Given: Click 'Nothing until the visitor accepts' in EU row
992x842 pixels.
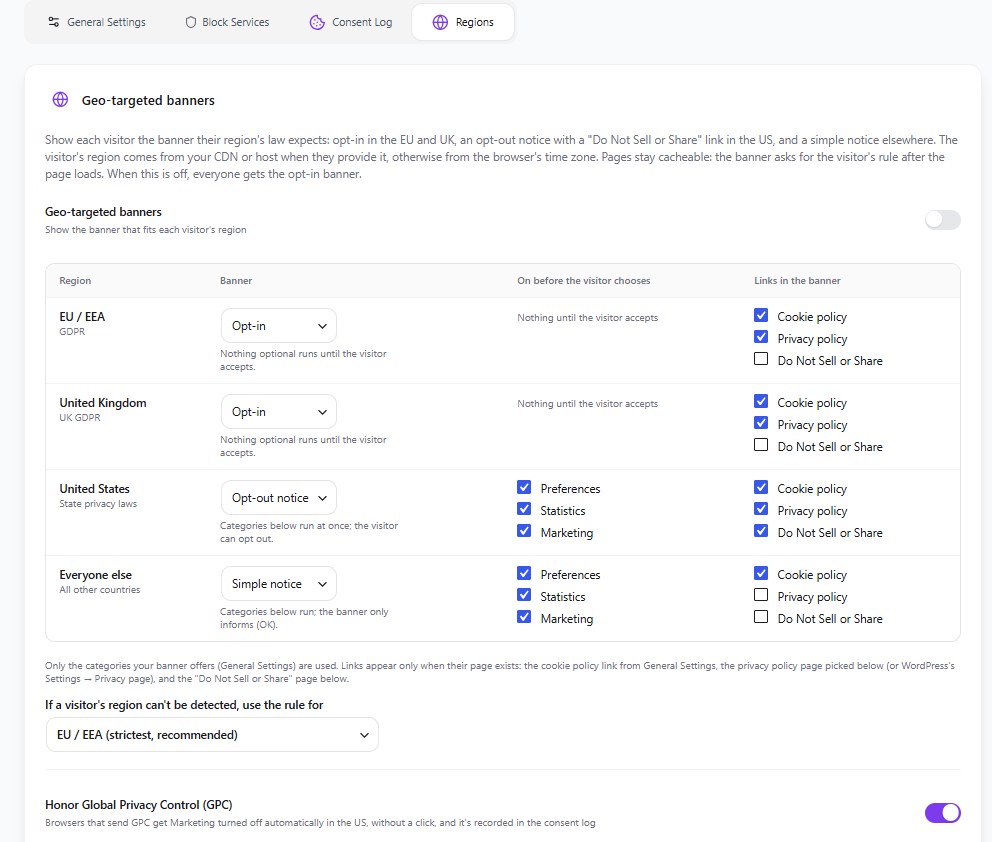Looking at the screenshot, I should [x=587, y=318].
